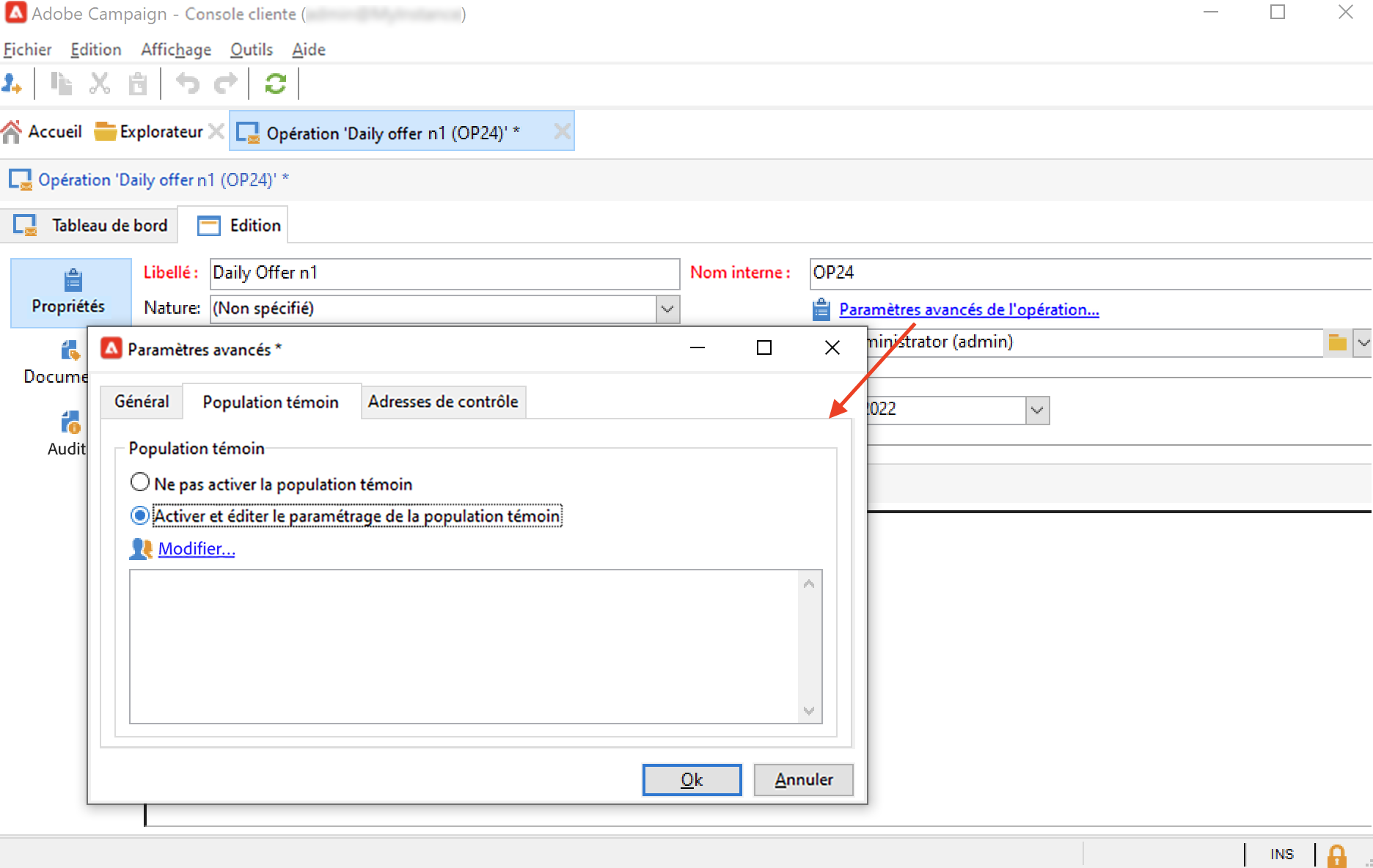Close the Opération Daily offer n1 tab
This screenshot has height=868, width=1373.
[562, 132]
